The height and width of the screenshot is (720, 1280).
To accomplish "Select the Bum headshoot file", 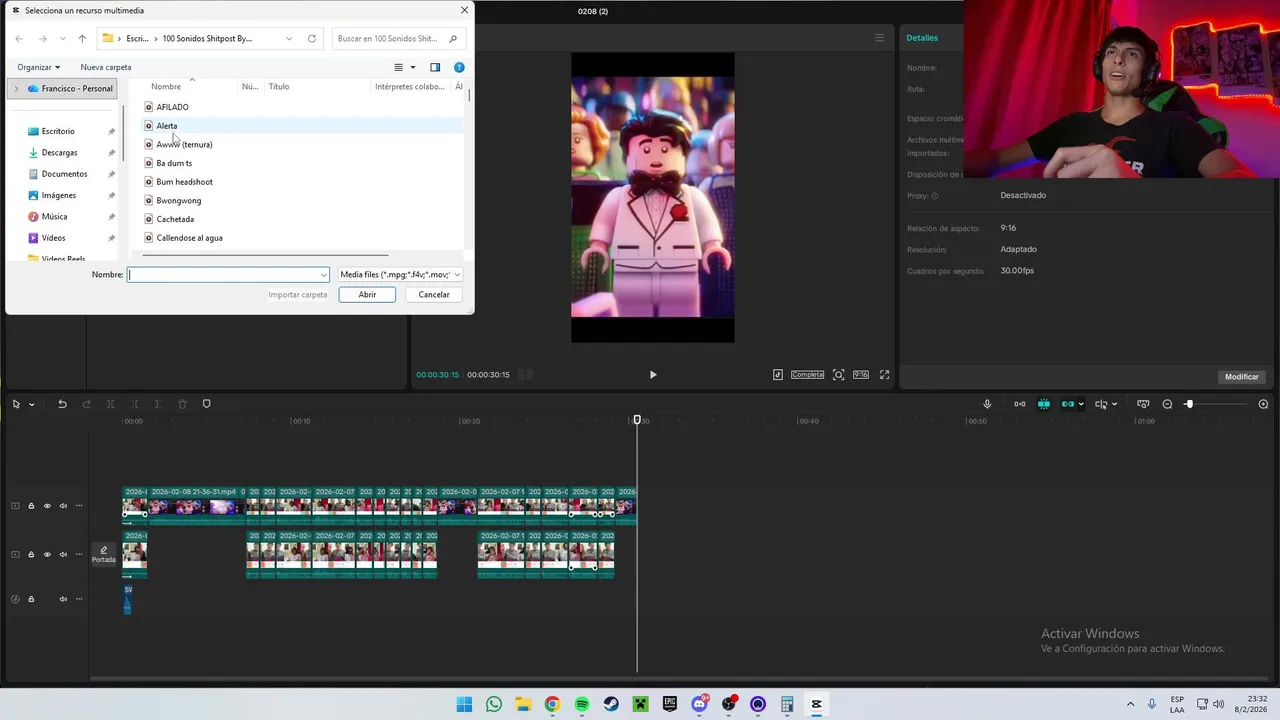I will 184,182.
